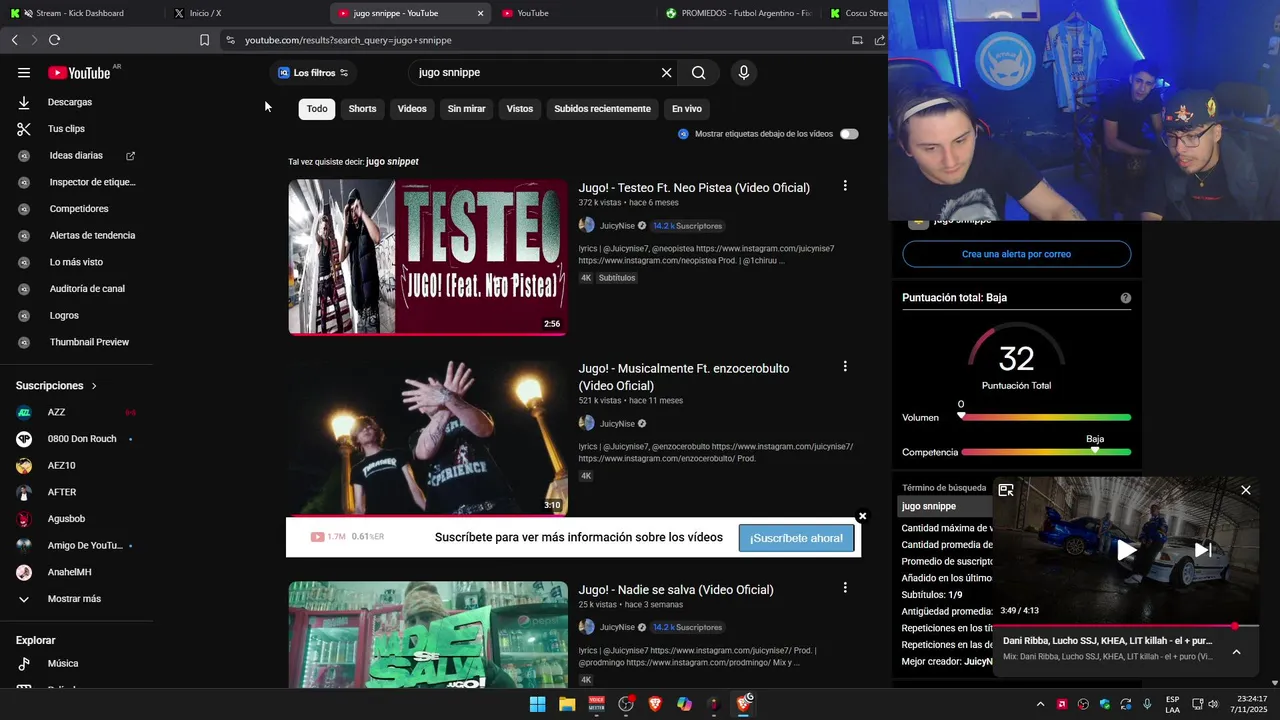Expand the miniplayer playlist chevron

pos(1236,652)
